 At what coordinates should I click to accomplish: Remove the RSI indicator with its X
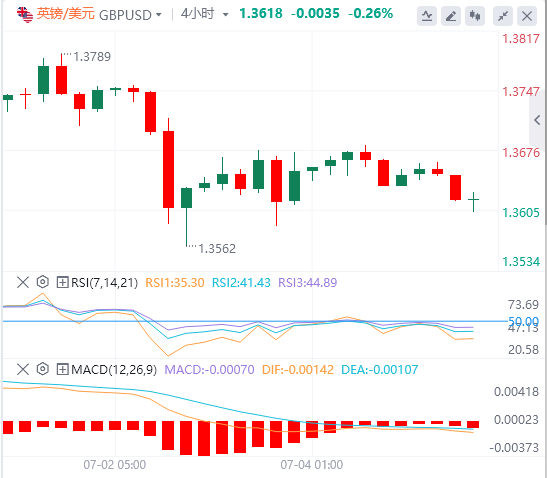(23, 282)
